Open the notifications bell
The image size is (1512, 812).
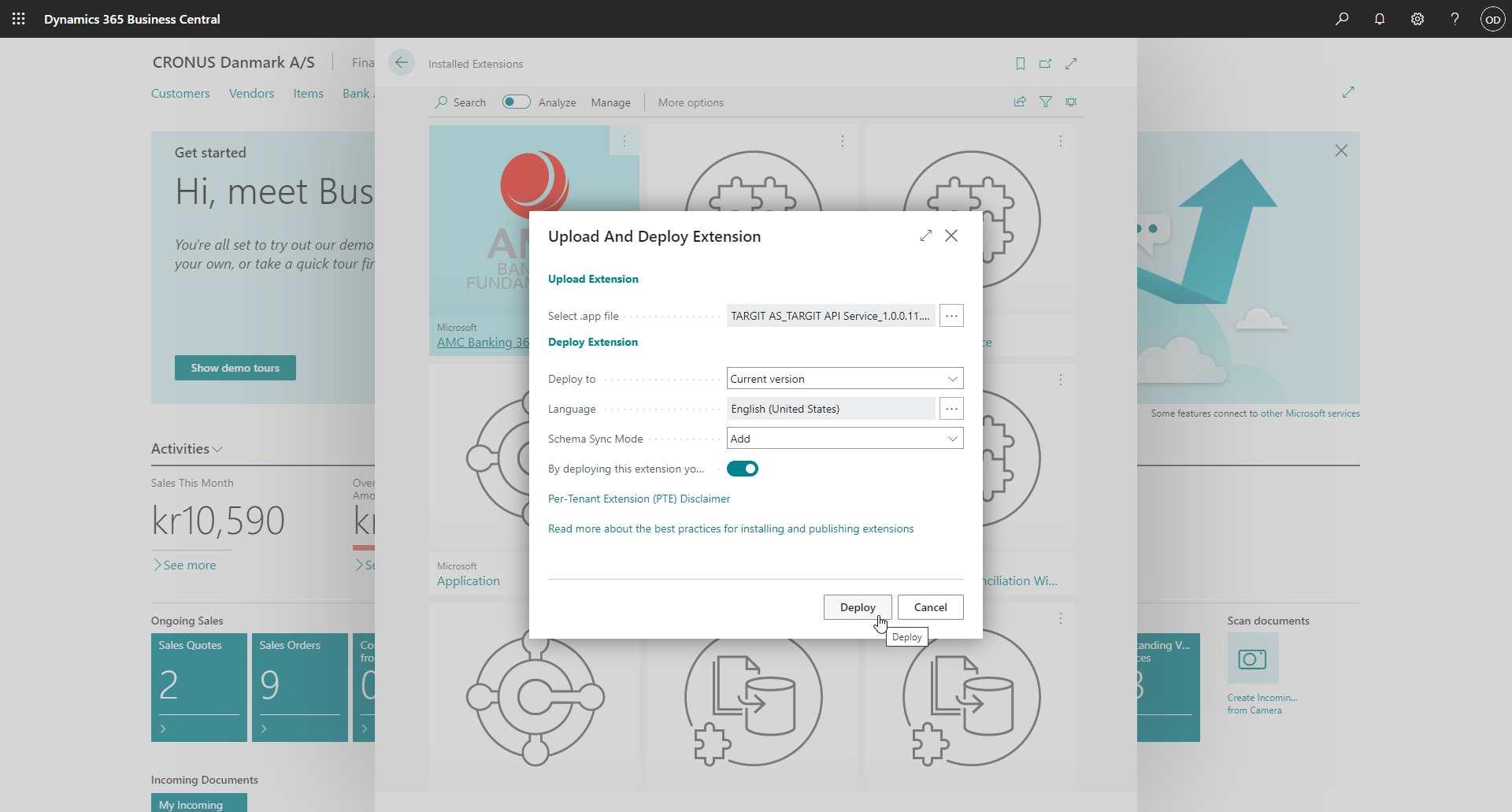(1380, 19)
